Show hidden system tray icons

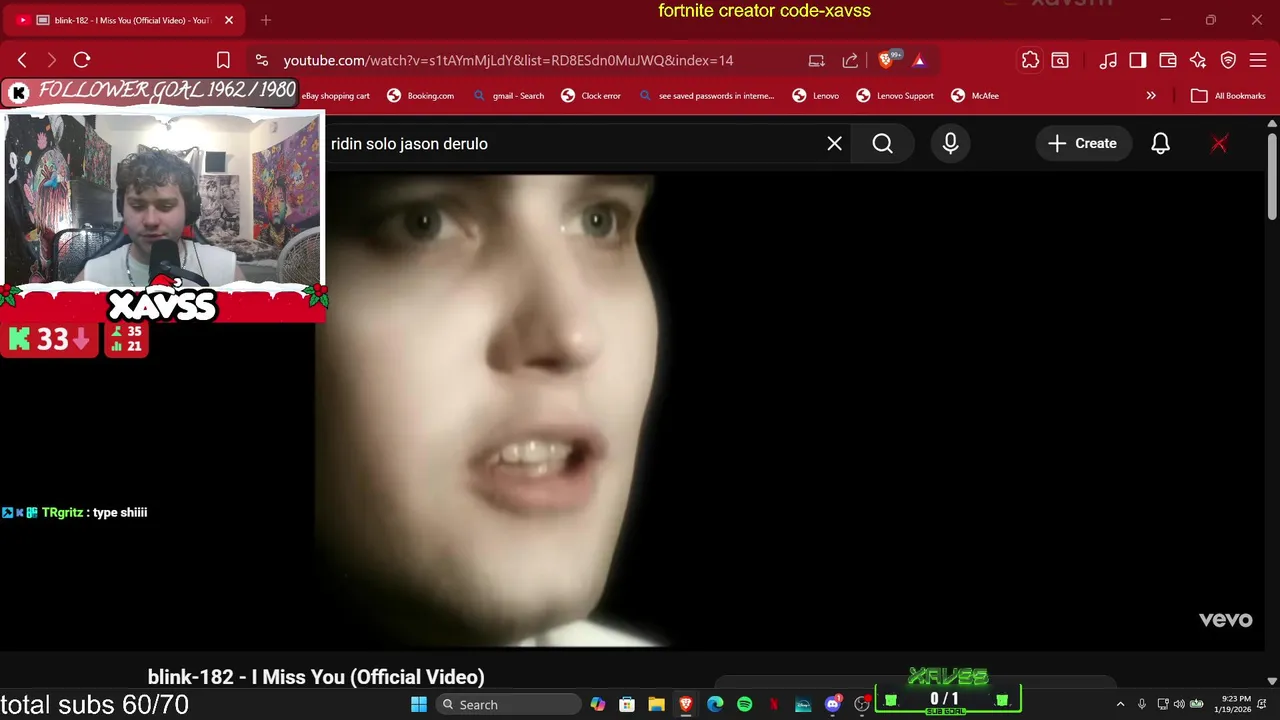pyautogui.click(x=1120, y=705)
